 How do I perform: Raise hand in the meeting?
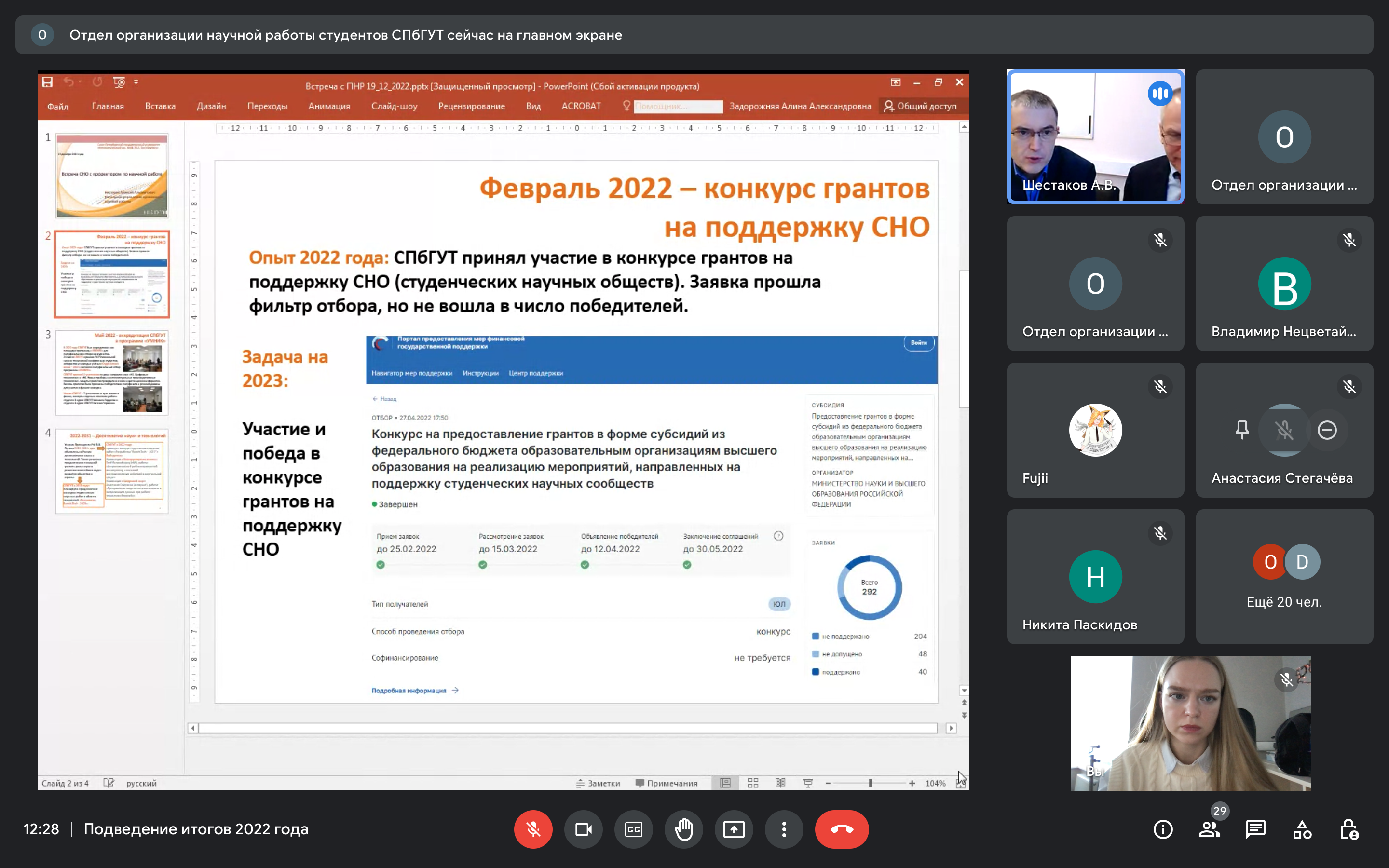683,829
